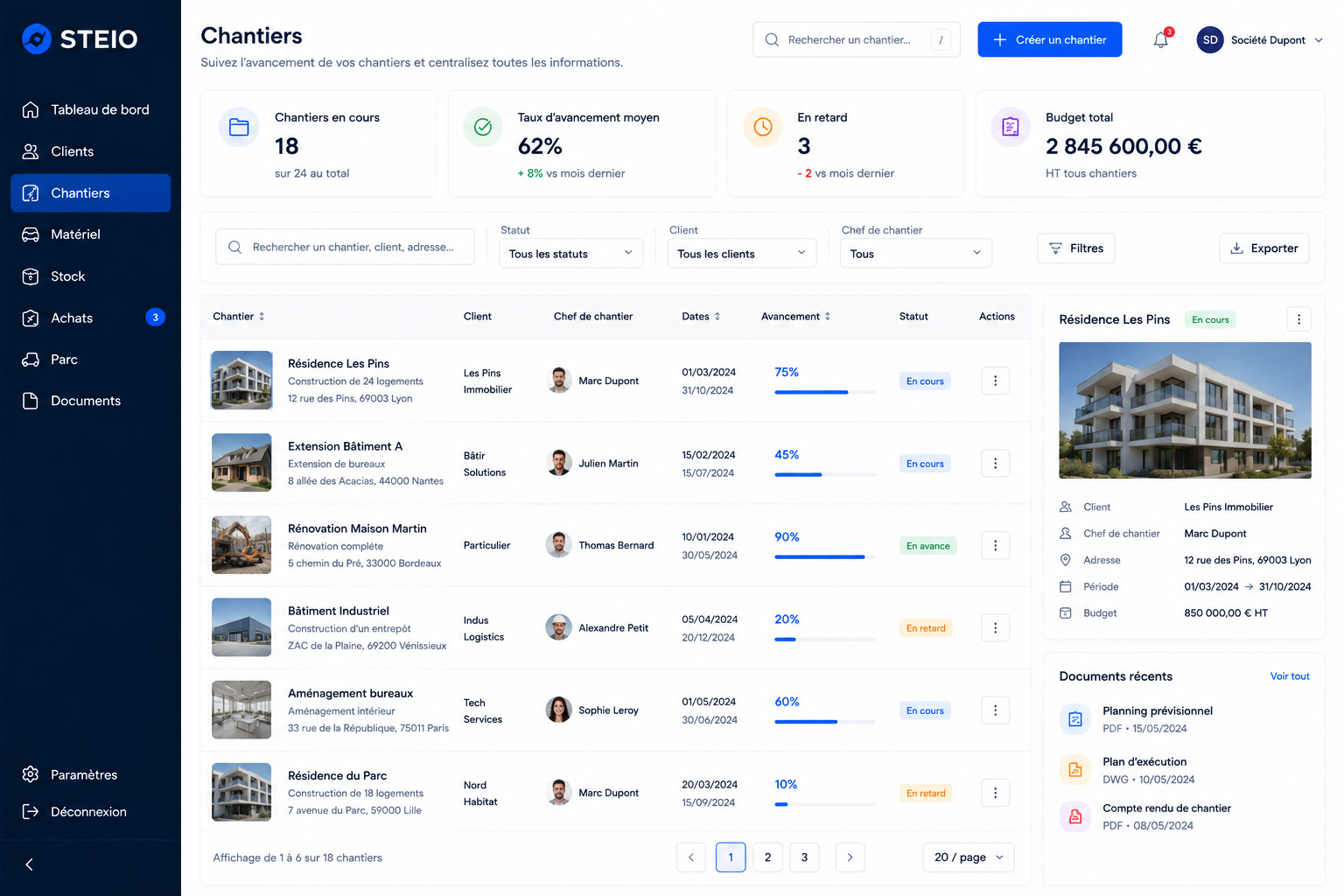Click the Plan d'exécution DWG file icon
This screenshot has width=1344, height=896.
click(x=1075, y=770)
